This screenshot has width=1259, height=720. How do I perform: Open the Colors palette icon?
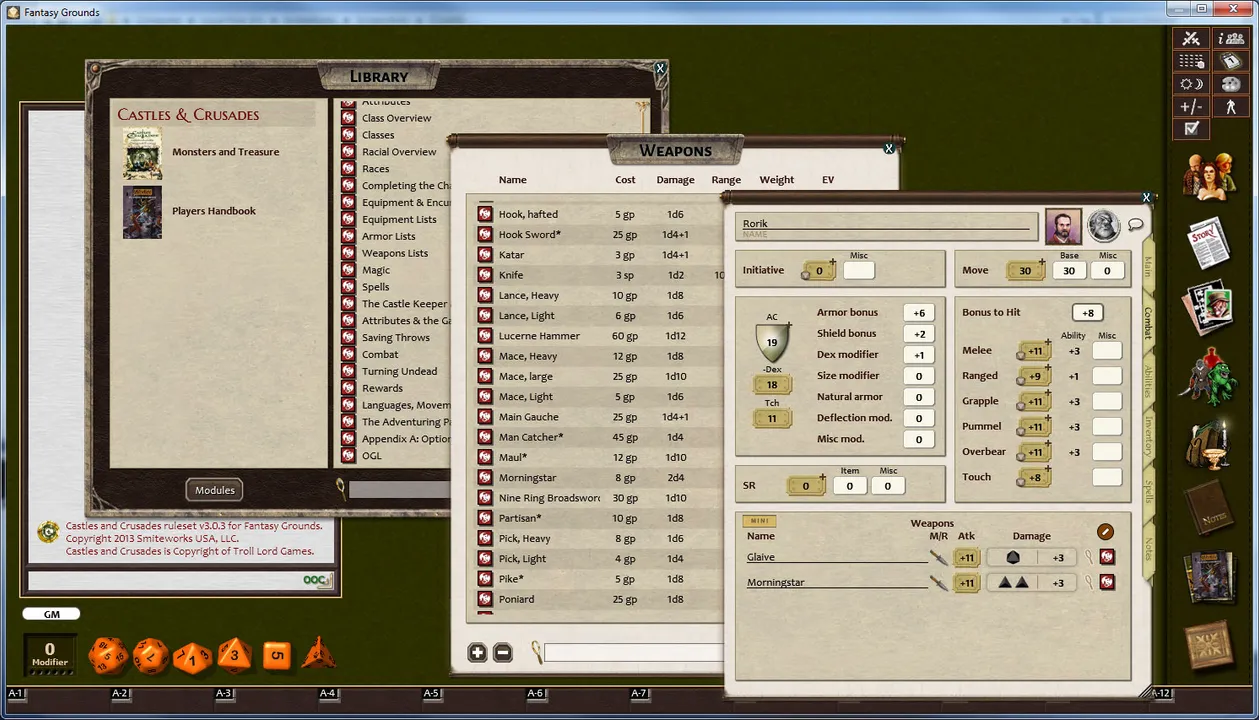click(1229, 85)
